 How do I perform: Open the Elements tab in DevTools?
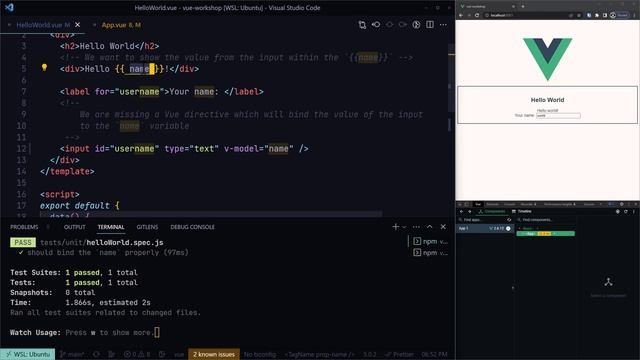[492, 204]
